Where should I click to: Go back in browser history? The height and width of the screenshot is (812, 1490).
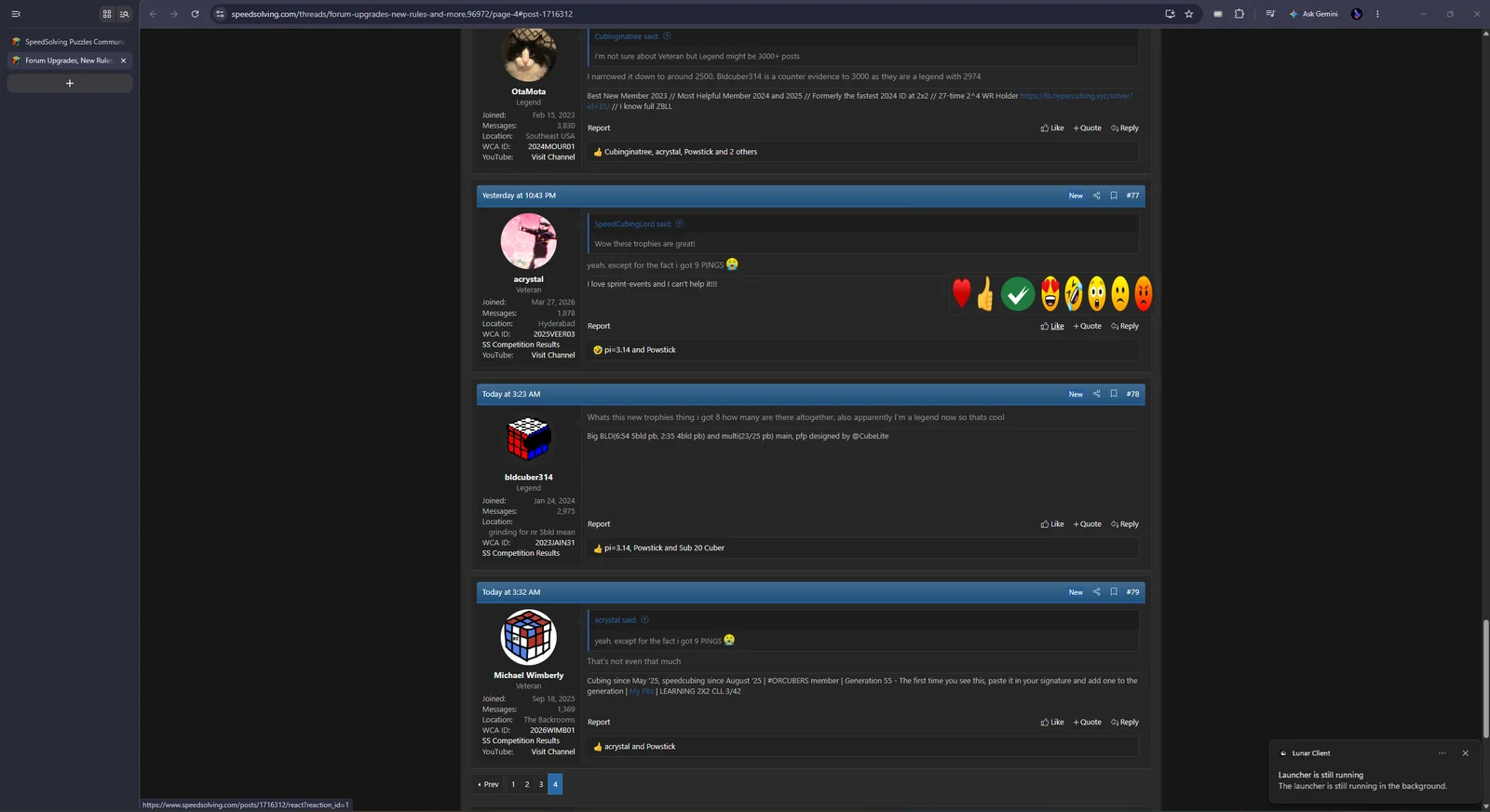coord(153,14)
